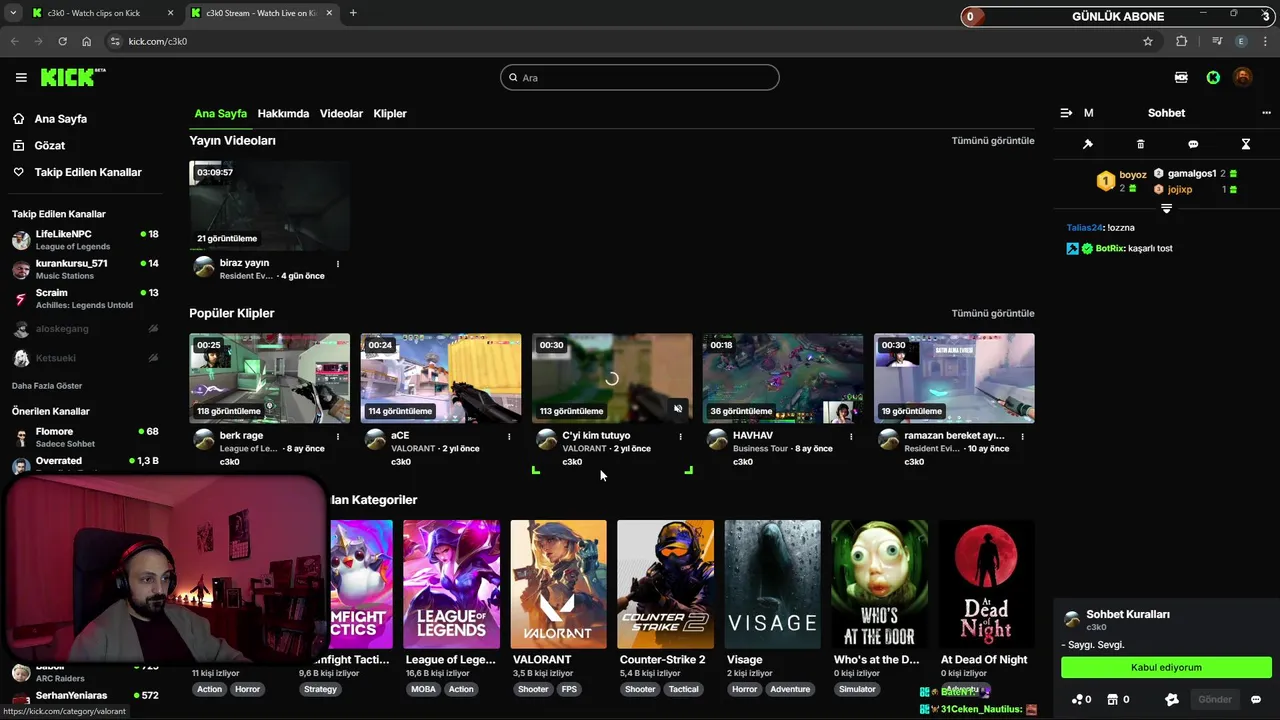Open the Counter-Strike 2 category card
The image size is (1280, 720).
pos(665,584)
